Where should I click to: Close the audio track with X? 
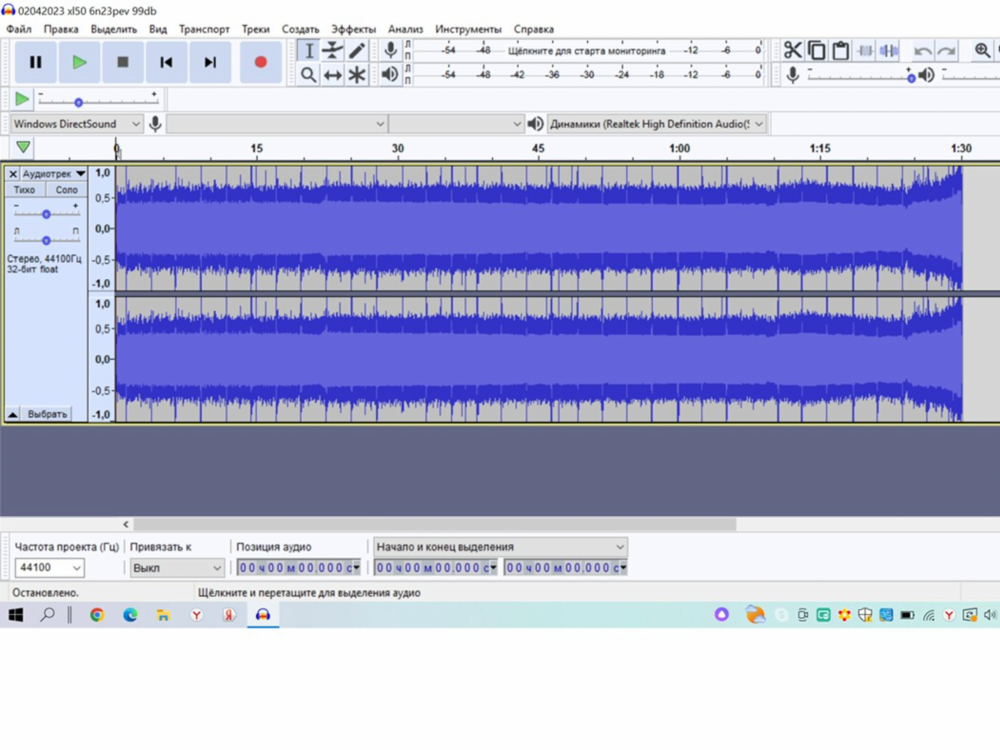pyautogui.click(x=13, y=174)
